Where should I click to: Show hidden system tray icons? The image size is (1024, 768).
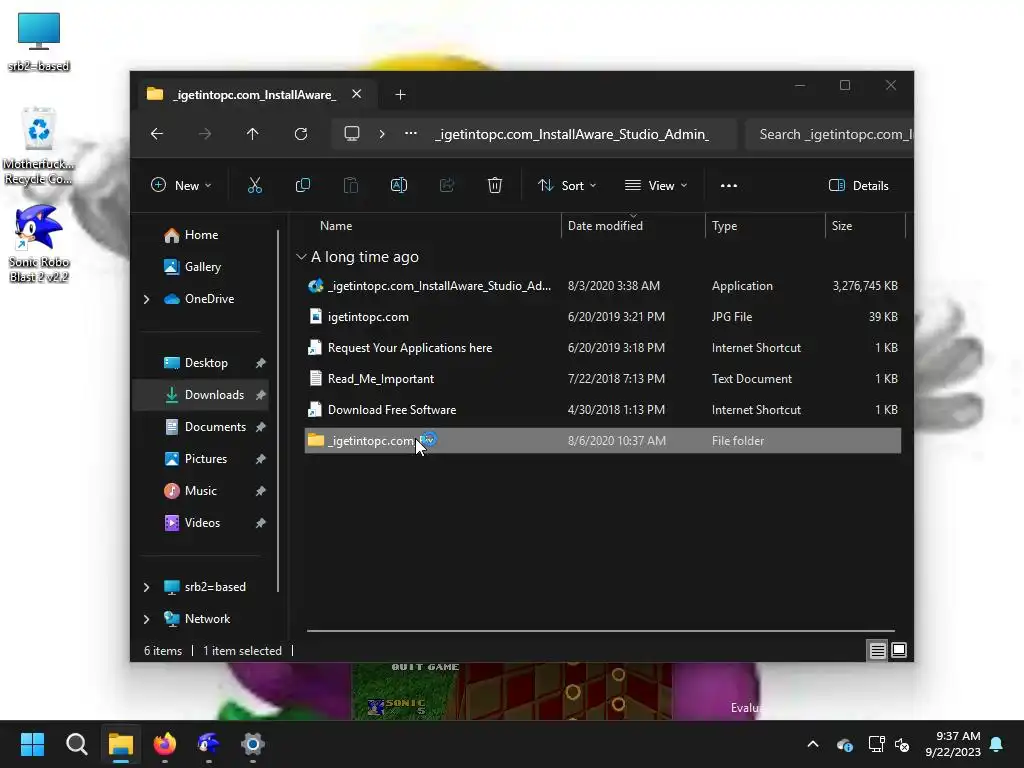point(813,744)
